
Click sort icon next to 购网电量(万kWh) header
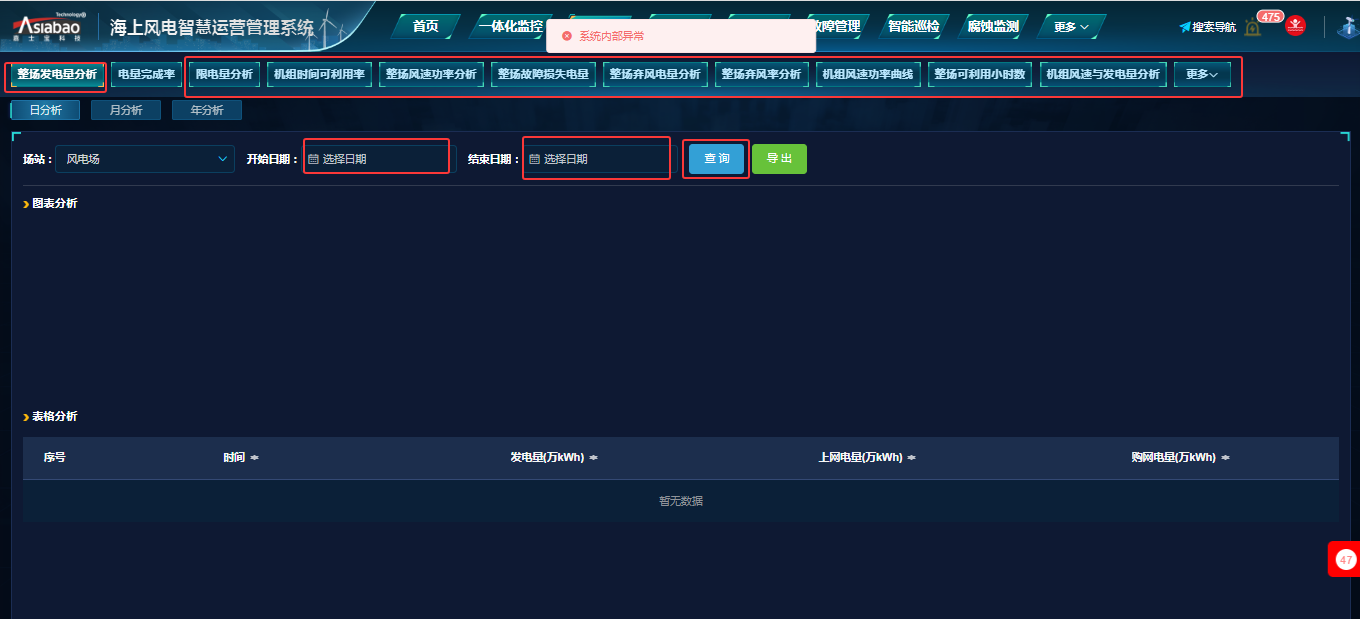(x=1225, y=458)
